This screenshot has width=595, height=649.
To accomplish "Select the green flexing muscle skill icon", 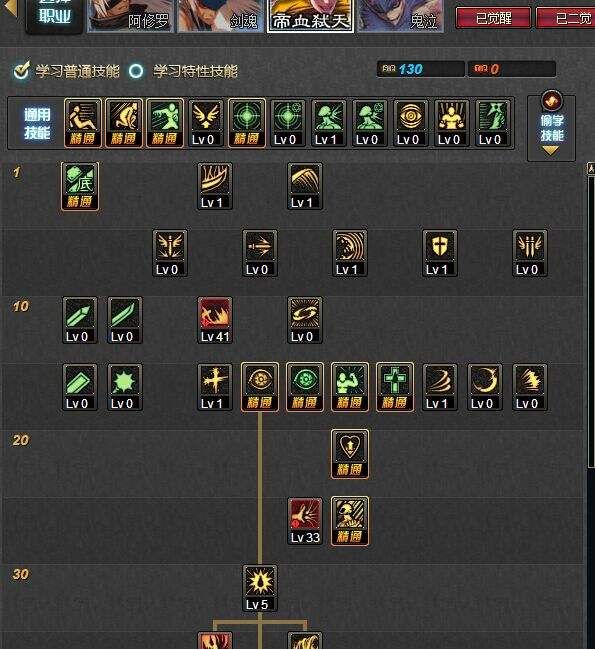I will (350, 387).
